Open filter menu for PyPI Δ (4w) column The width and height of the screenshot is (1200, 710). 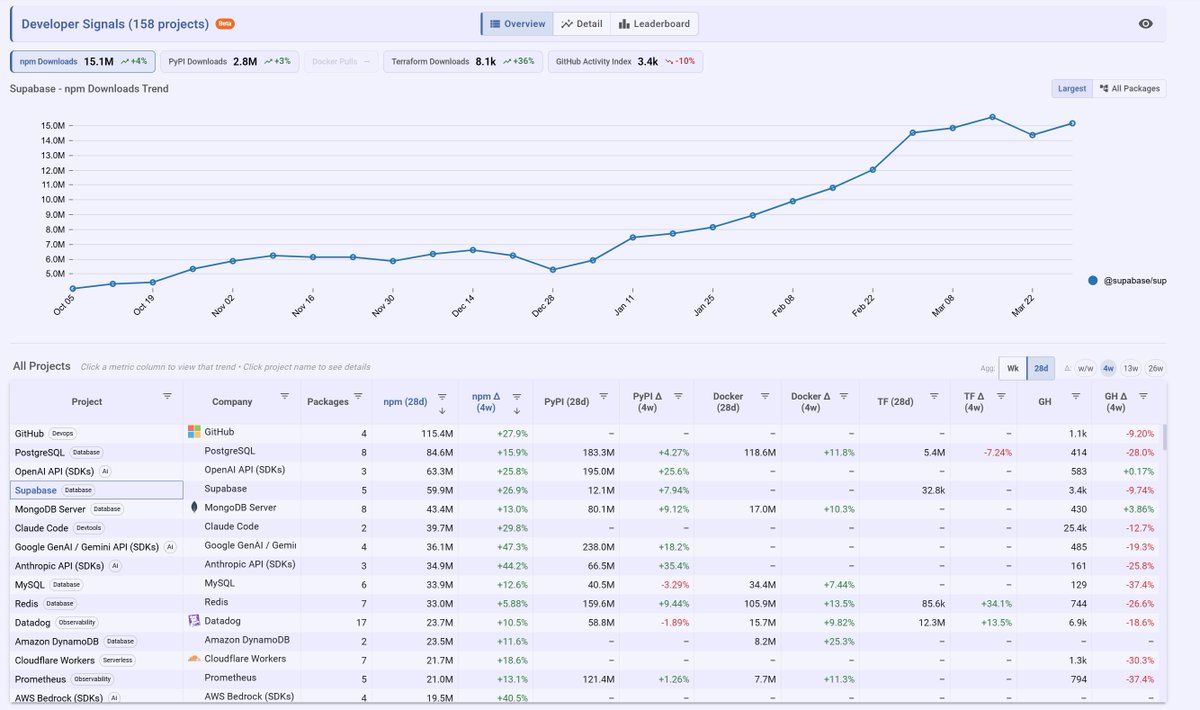[x=678, y=396]
